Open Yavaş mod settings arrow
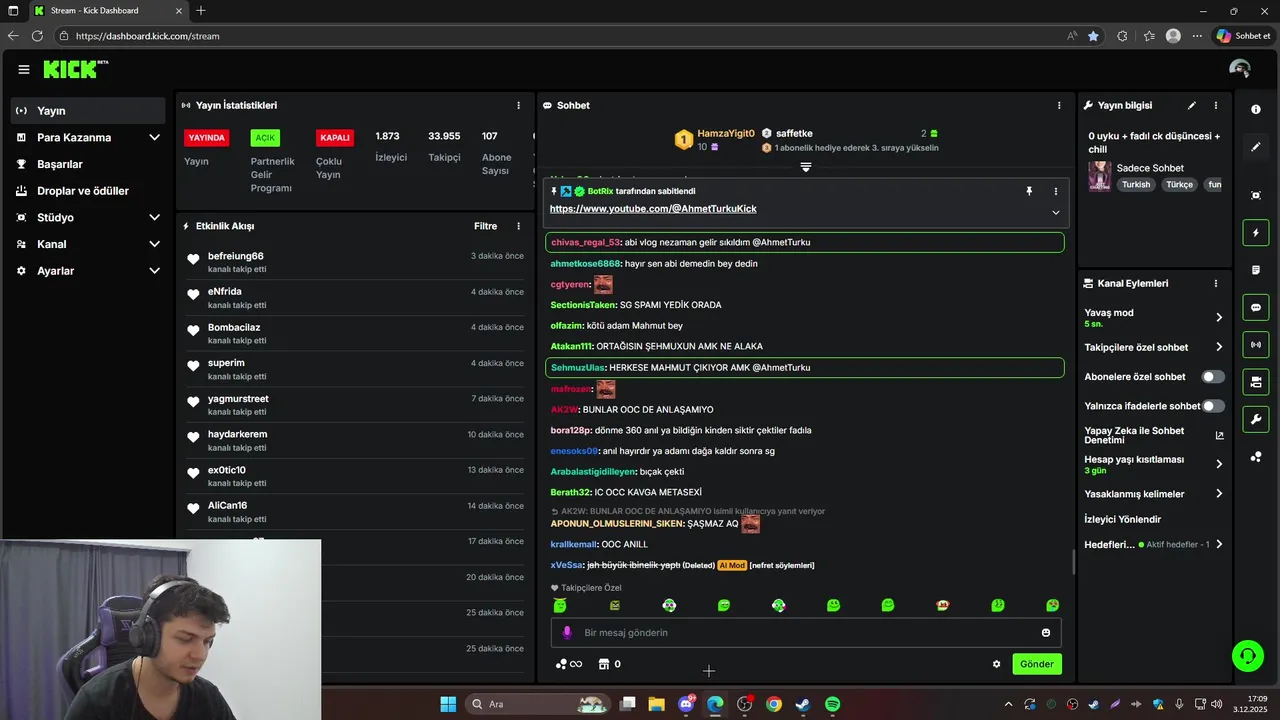 [x=1219, y=317]
